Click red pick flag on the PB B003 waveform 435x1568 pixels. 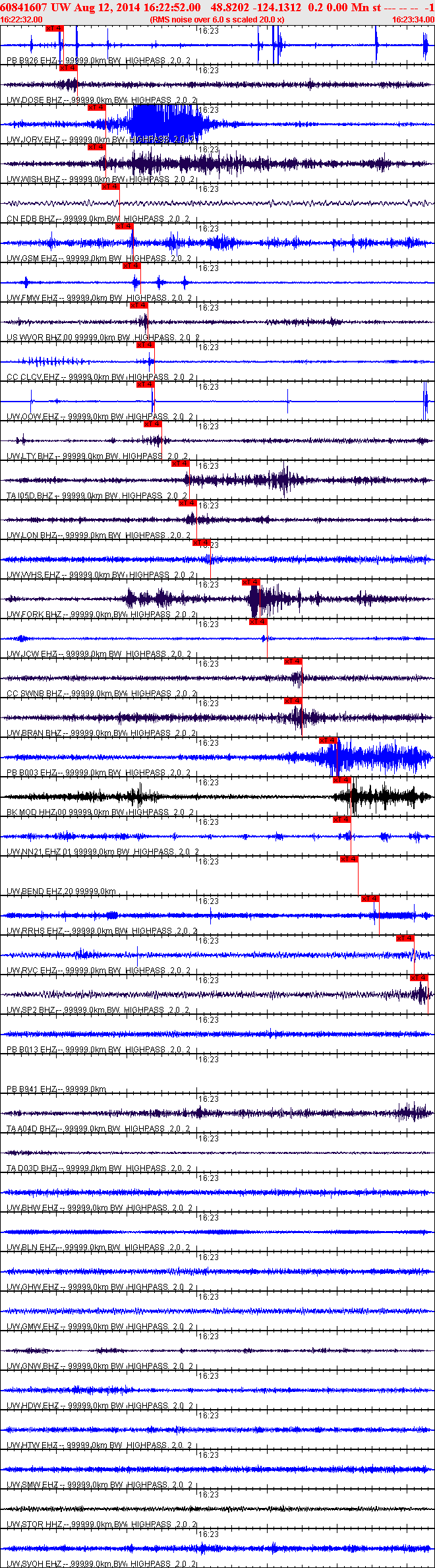328,740
